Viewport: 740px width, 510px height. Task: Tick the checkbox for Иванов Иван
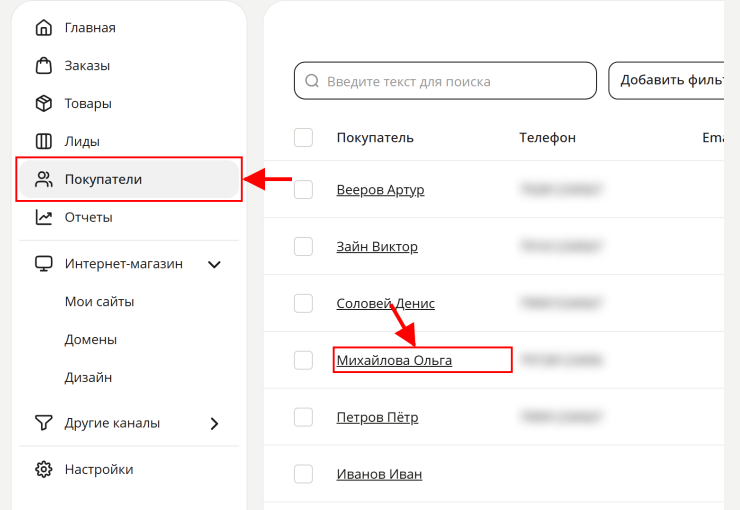click(303, 474)
